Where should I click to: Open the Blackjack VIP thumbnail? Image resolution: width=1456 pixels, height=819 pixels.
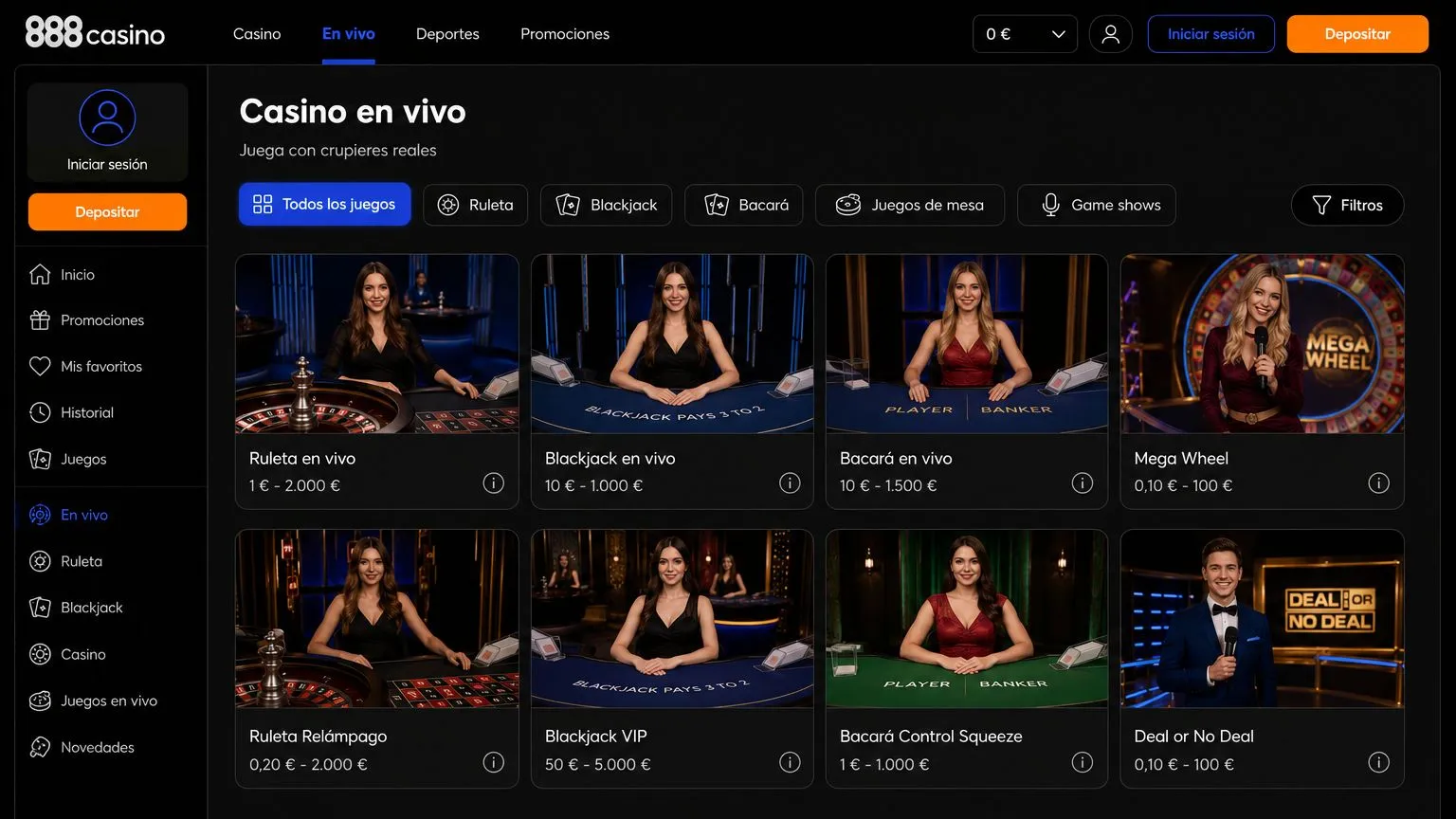click(672, 619)
